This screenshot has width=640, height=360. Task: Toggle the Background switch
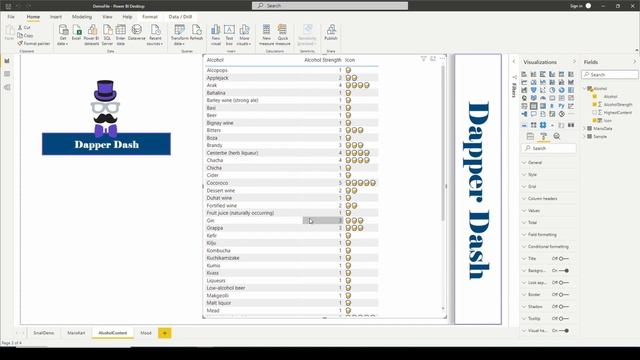564,271
